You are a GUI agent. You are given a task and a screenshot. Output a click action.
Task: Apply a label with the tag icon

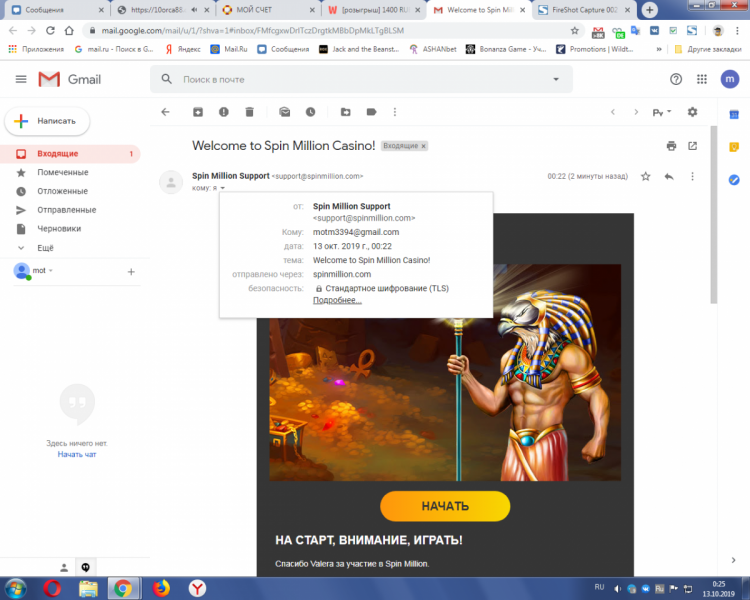click(371, 112)
